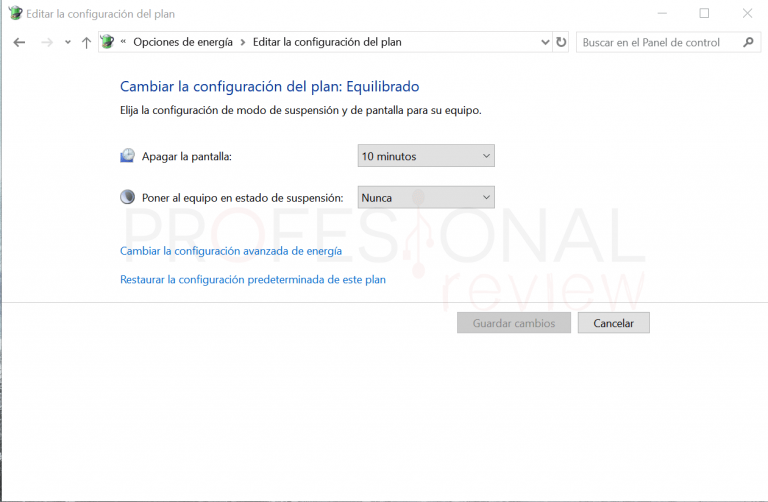Screen dimensions: 768x502
Task: Go back with the left arrow button
Action: tap(19, 43)
